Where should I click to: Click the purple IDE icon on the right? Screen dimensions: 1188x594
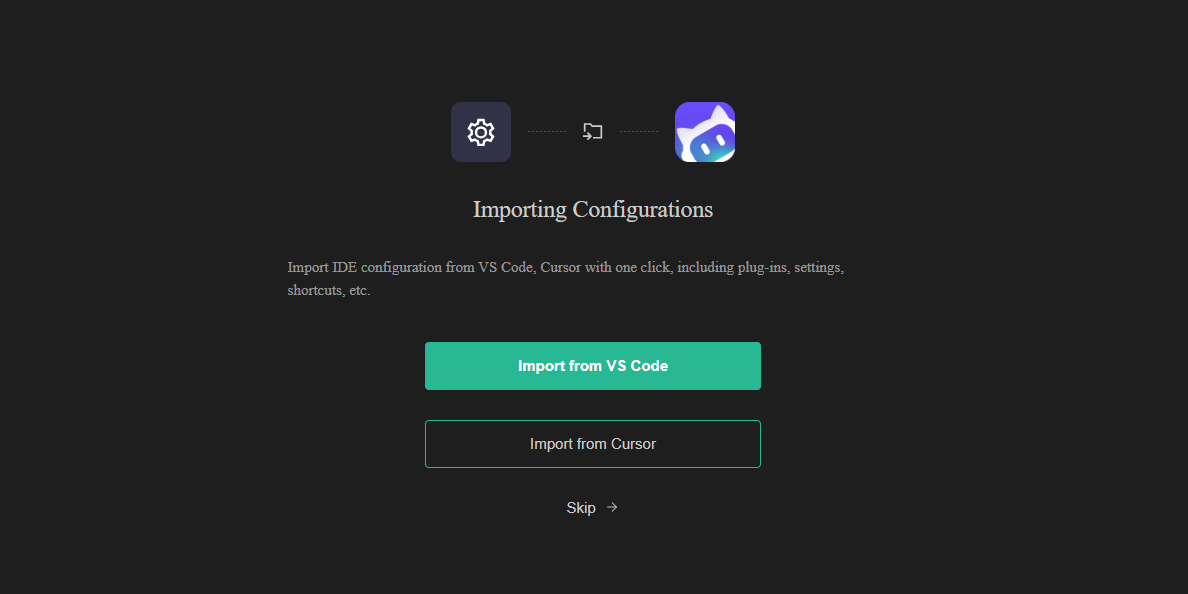pyautogui.click(x=705, y=131)
